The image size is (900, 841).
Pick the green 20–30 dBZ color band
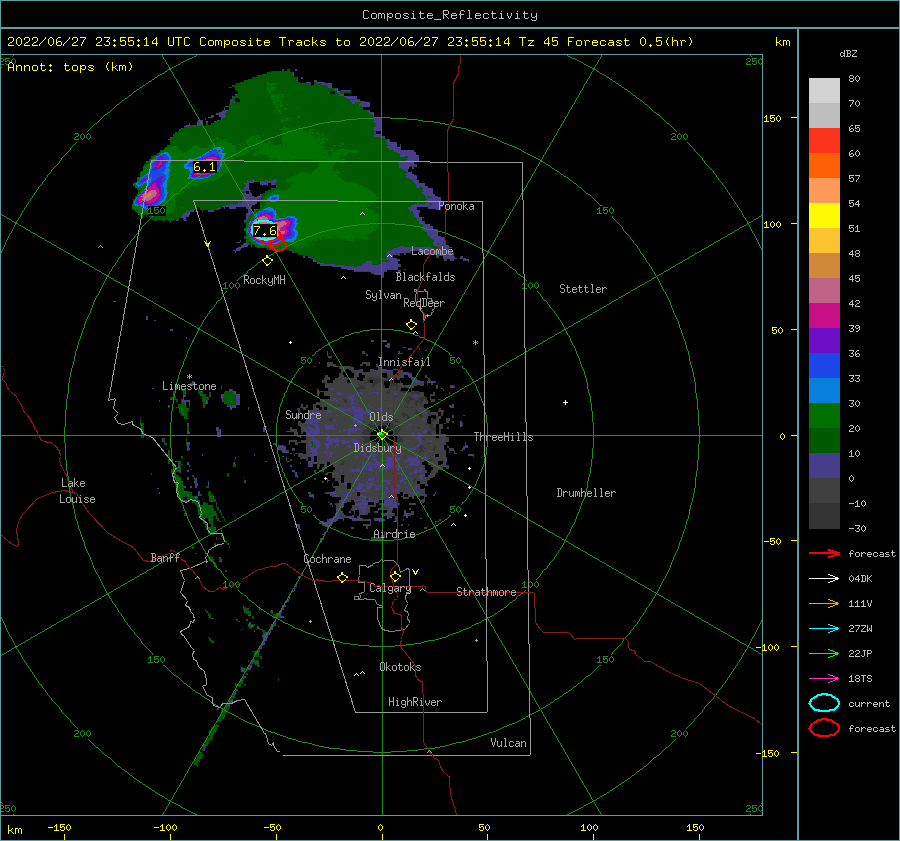824,416
